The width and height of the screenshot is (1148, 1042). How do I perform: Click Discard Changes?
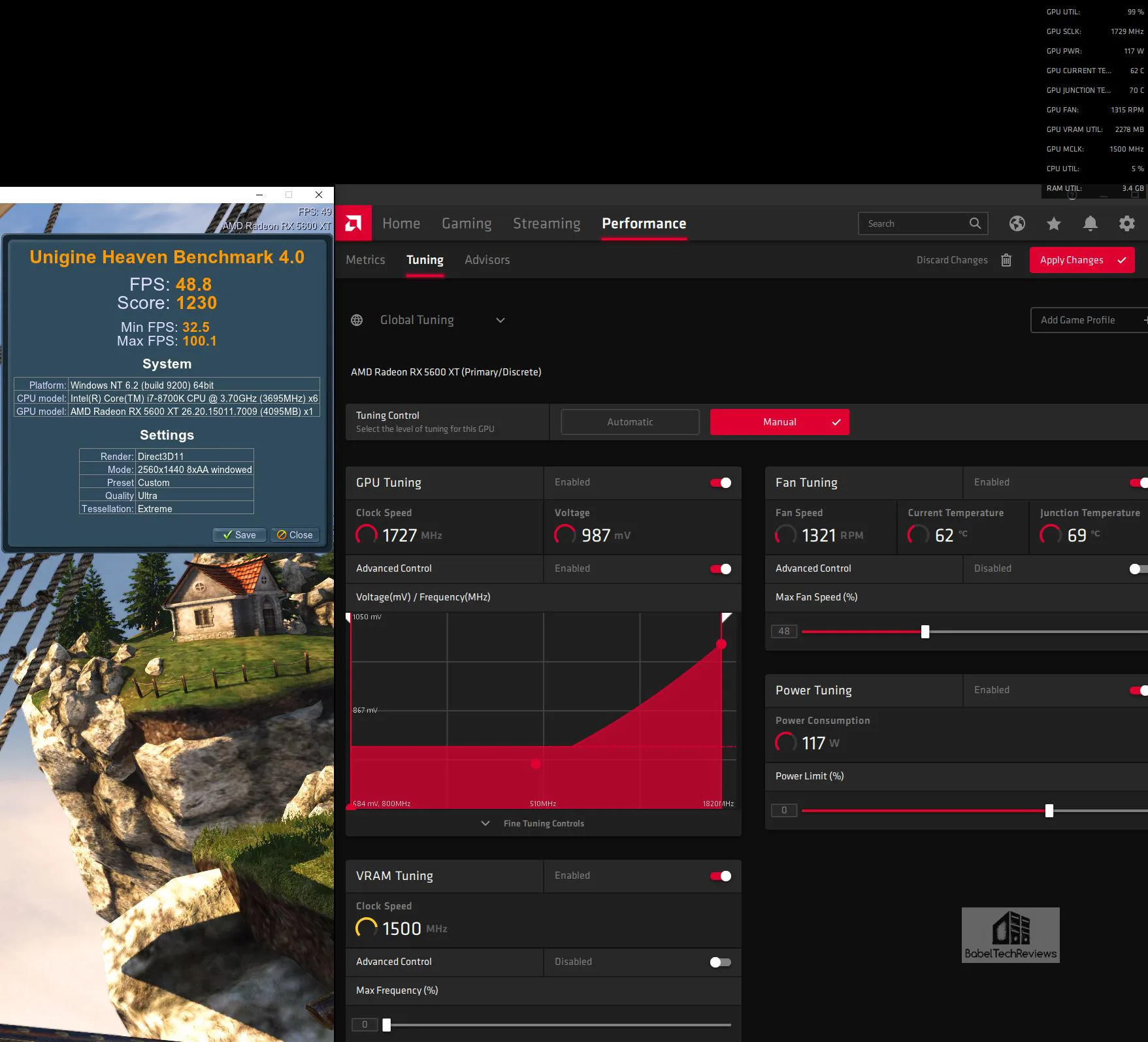[952, 260]
